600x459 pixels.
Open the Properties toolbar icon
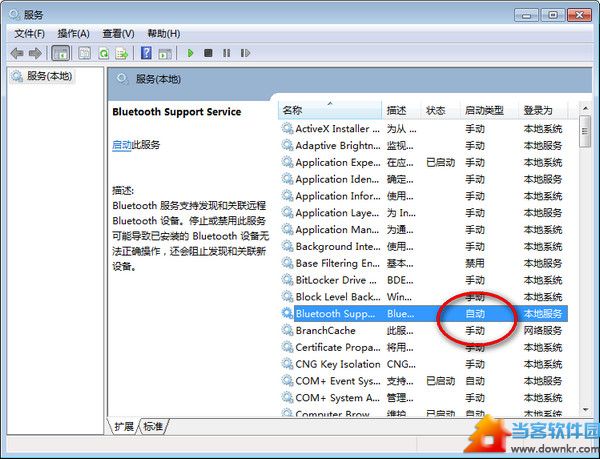coord(85,53)
